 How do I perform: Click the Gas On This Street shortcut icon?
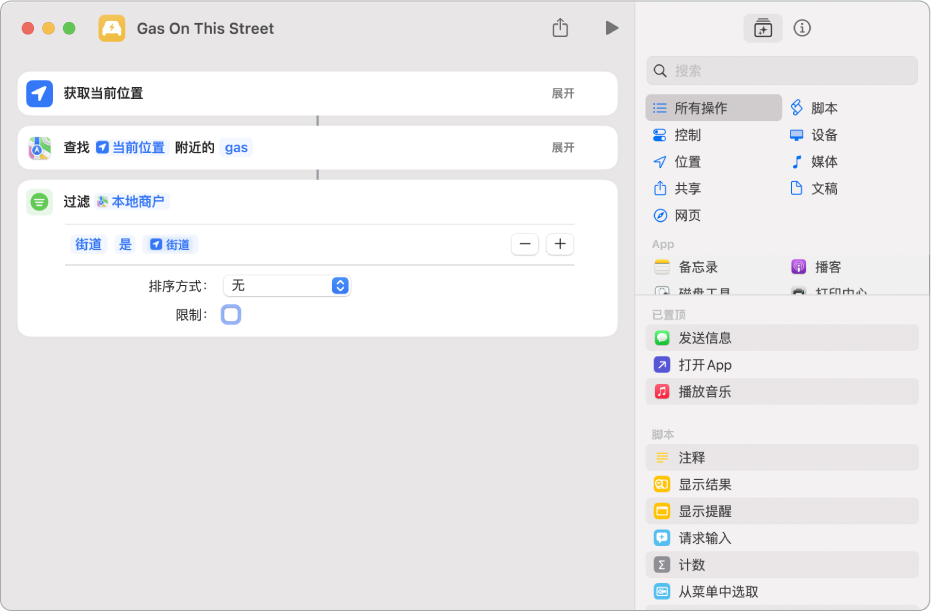[112, 28]
